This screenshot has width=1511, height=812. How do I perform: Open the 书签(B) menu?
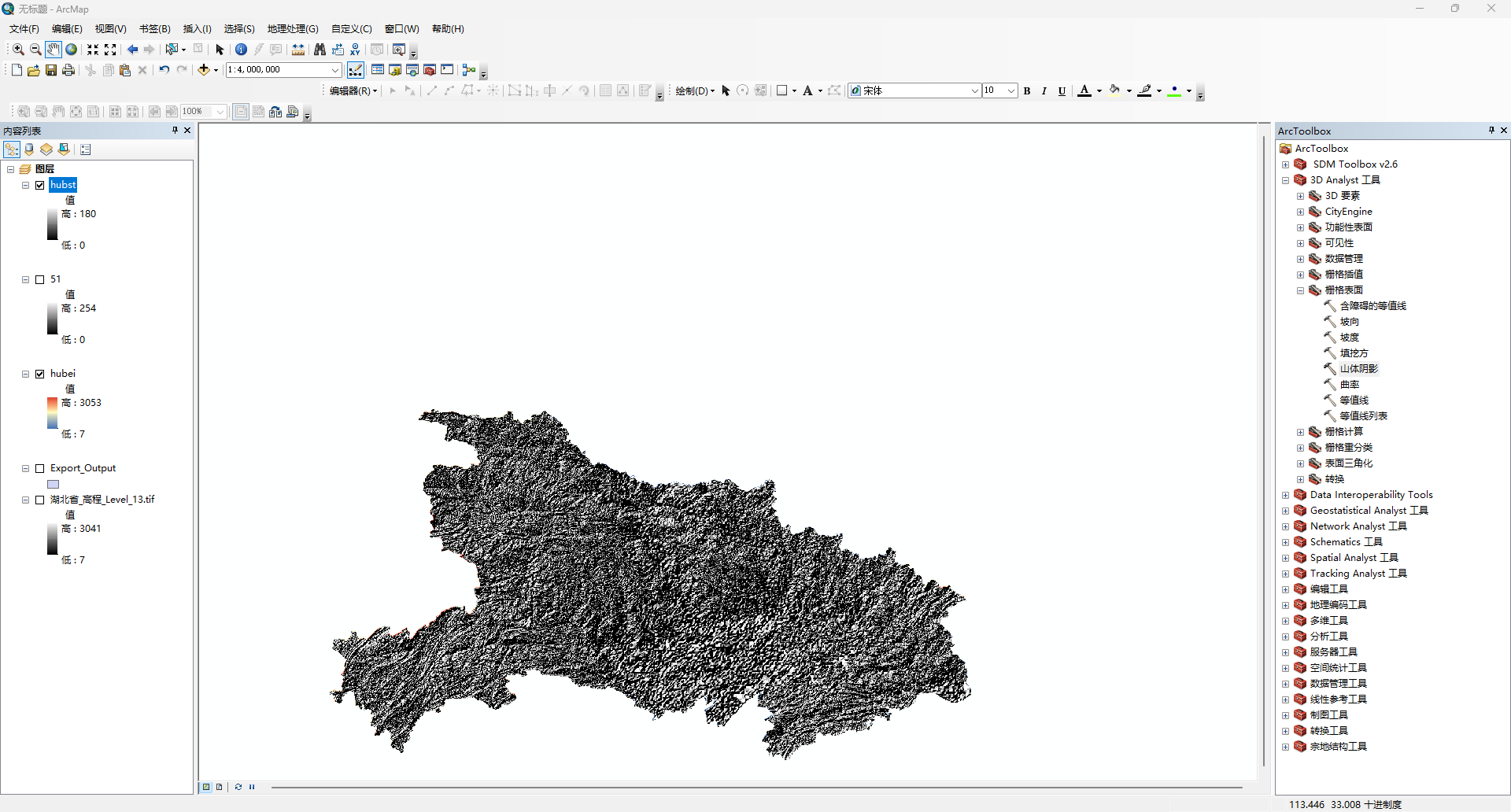tap(154, 29)
